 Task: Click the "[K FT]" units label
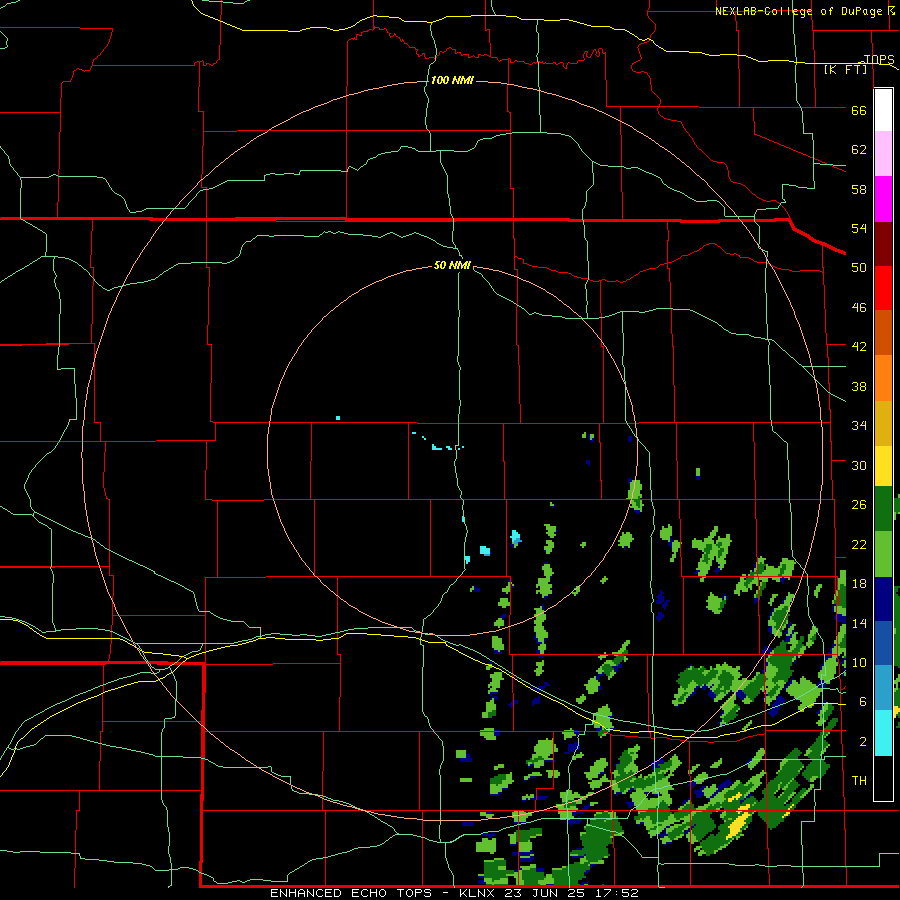click(845, 70)
